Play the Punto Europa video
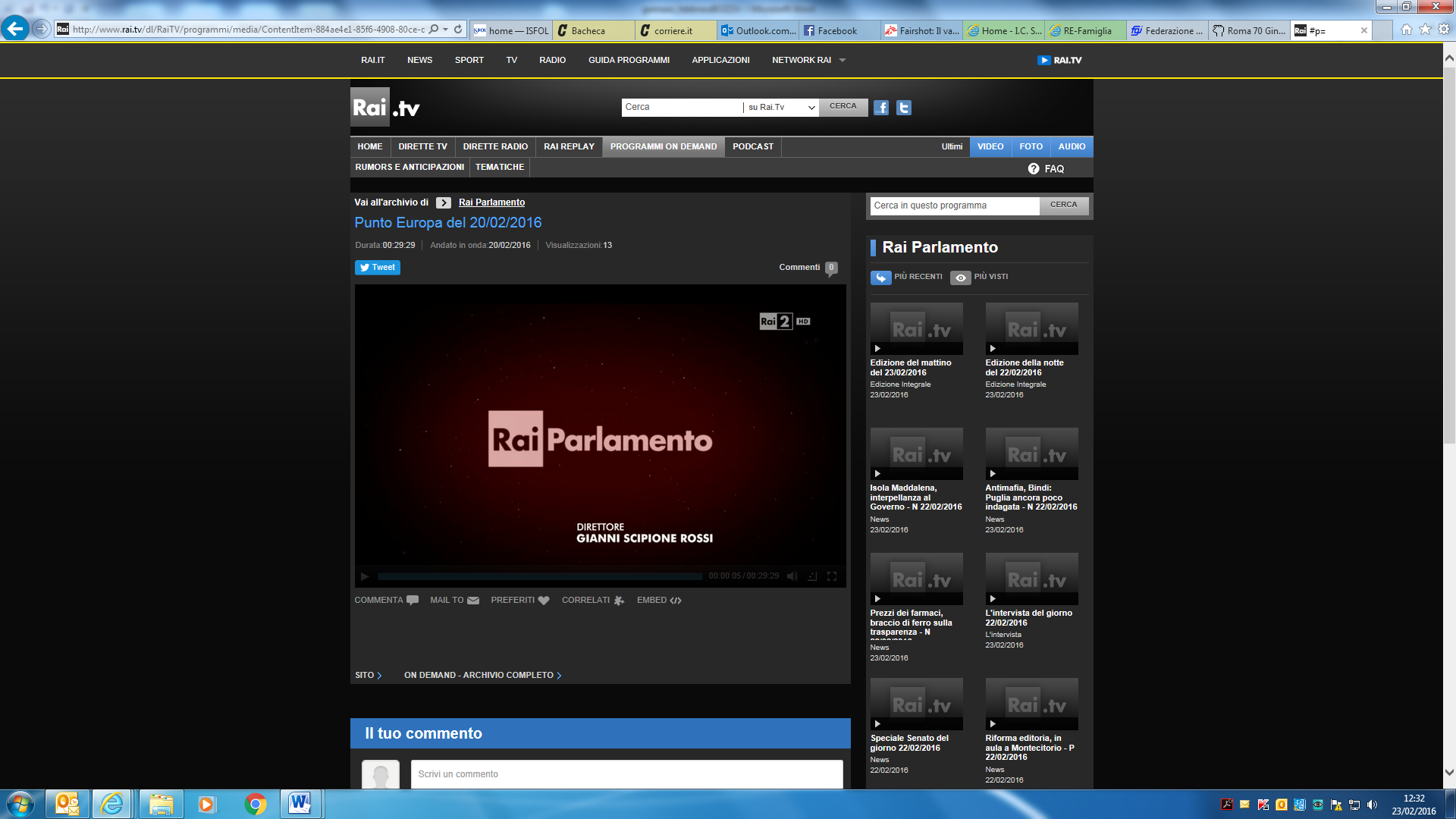This screenshot has width=1456, height=819. (365, 576)
